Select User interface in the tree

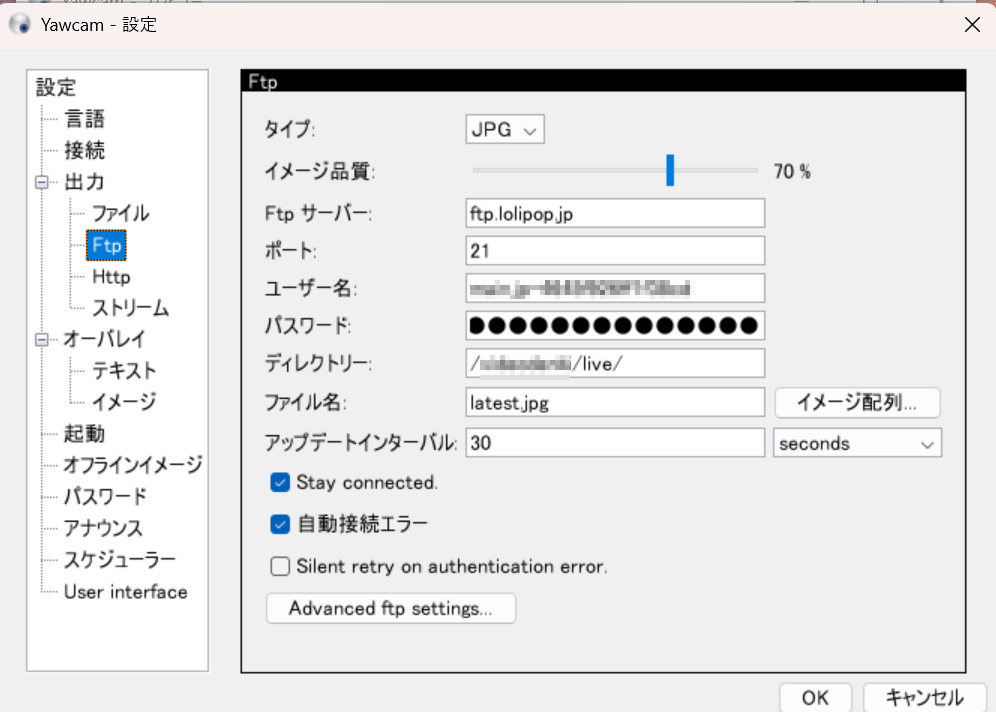pyautogui.click(x=125, y=592)
